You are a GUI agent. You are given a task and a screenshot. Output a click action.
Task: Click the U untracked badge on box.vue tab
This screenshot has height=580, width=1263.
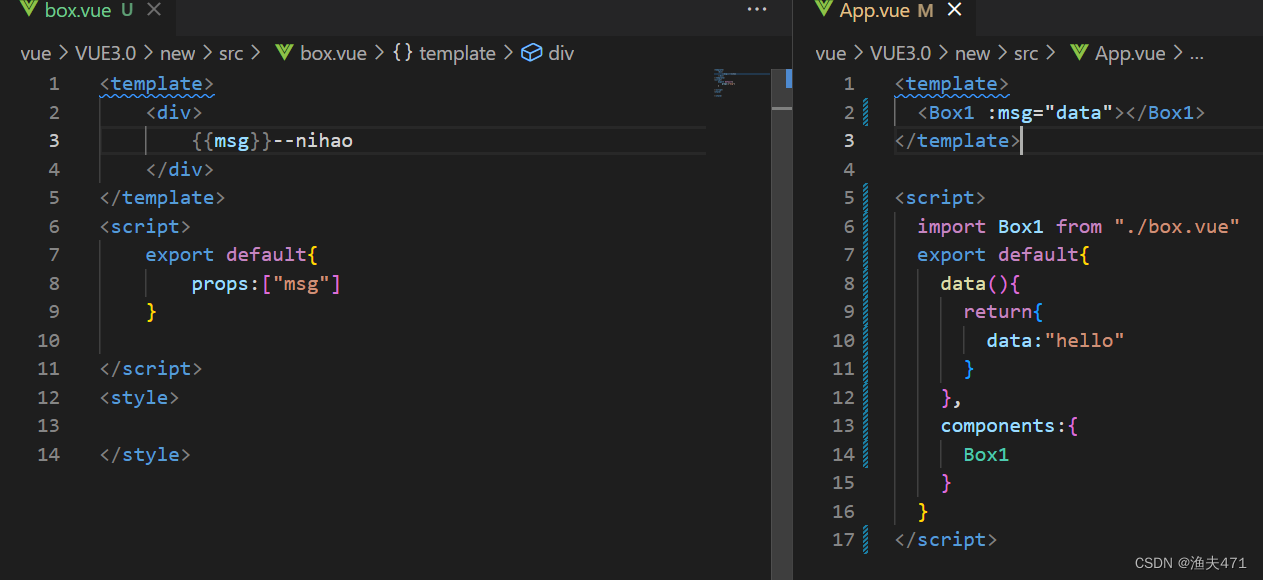126,11
